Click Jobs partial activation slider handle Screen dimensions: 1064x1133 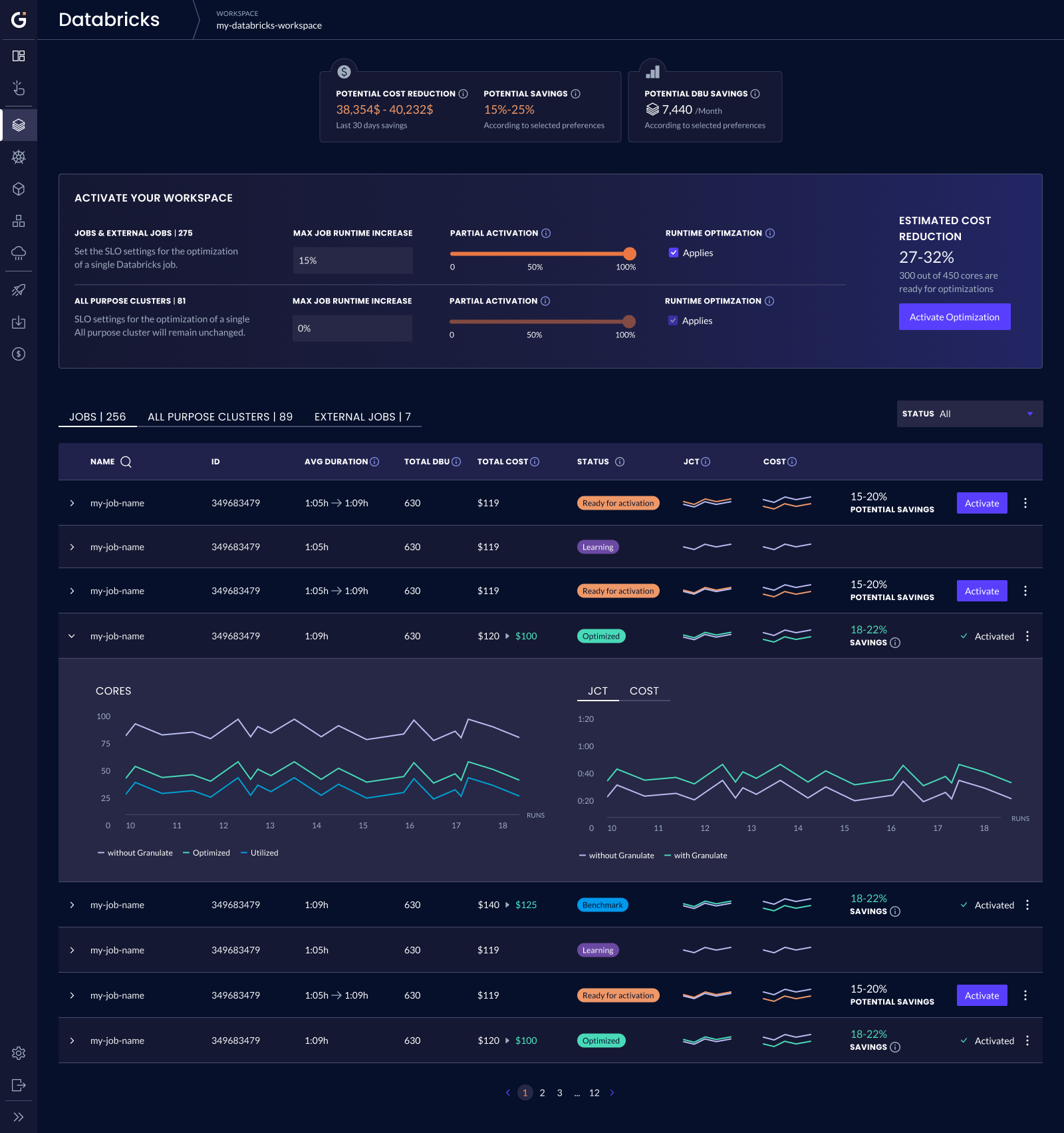click(x=629, y=253)
